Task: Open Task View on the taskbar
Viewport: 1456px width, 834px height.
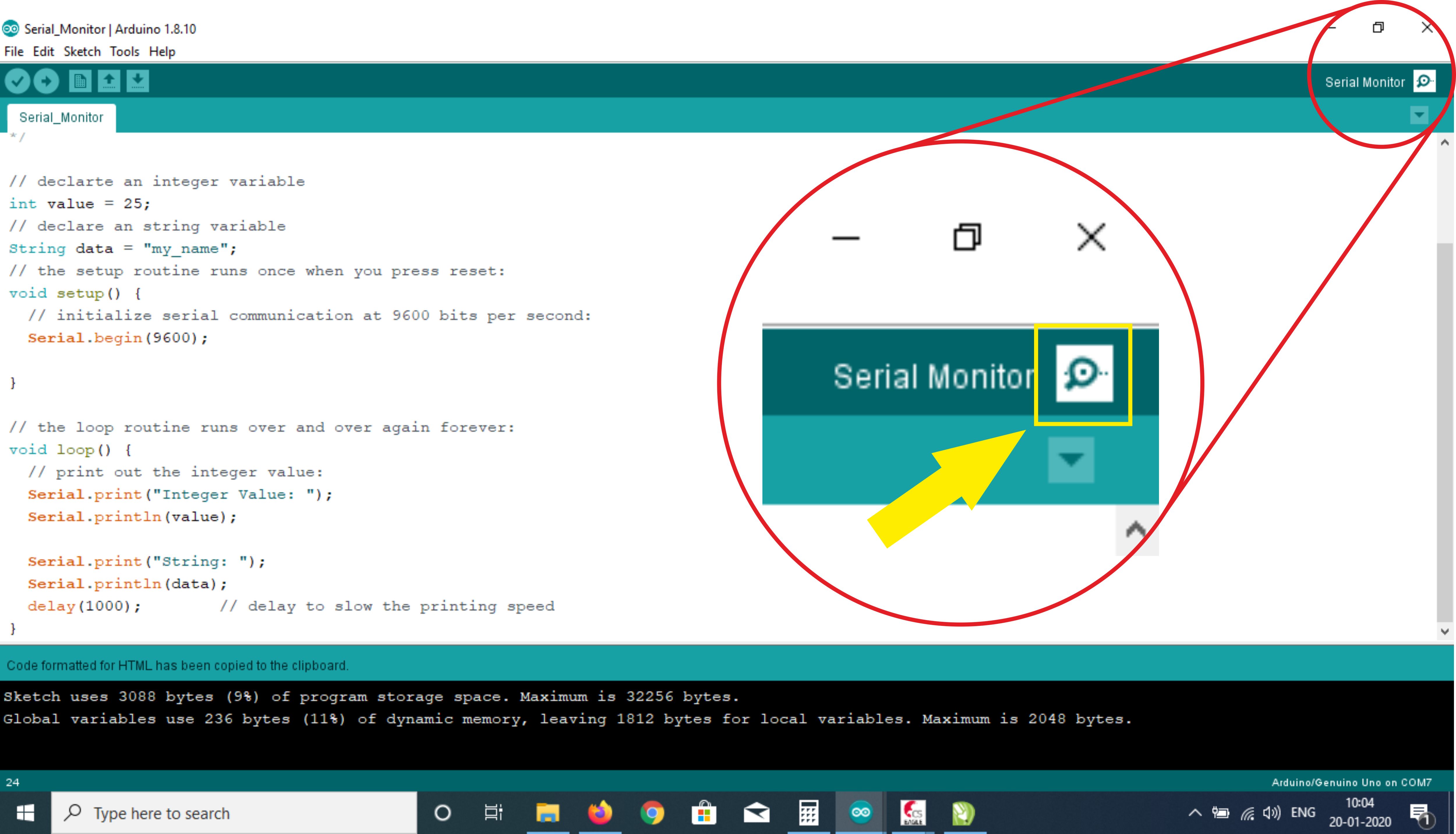Action: tap(493, 813)
